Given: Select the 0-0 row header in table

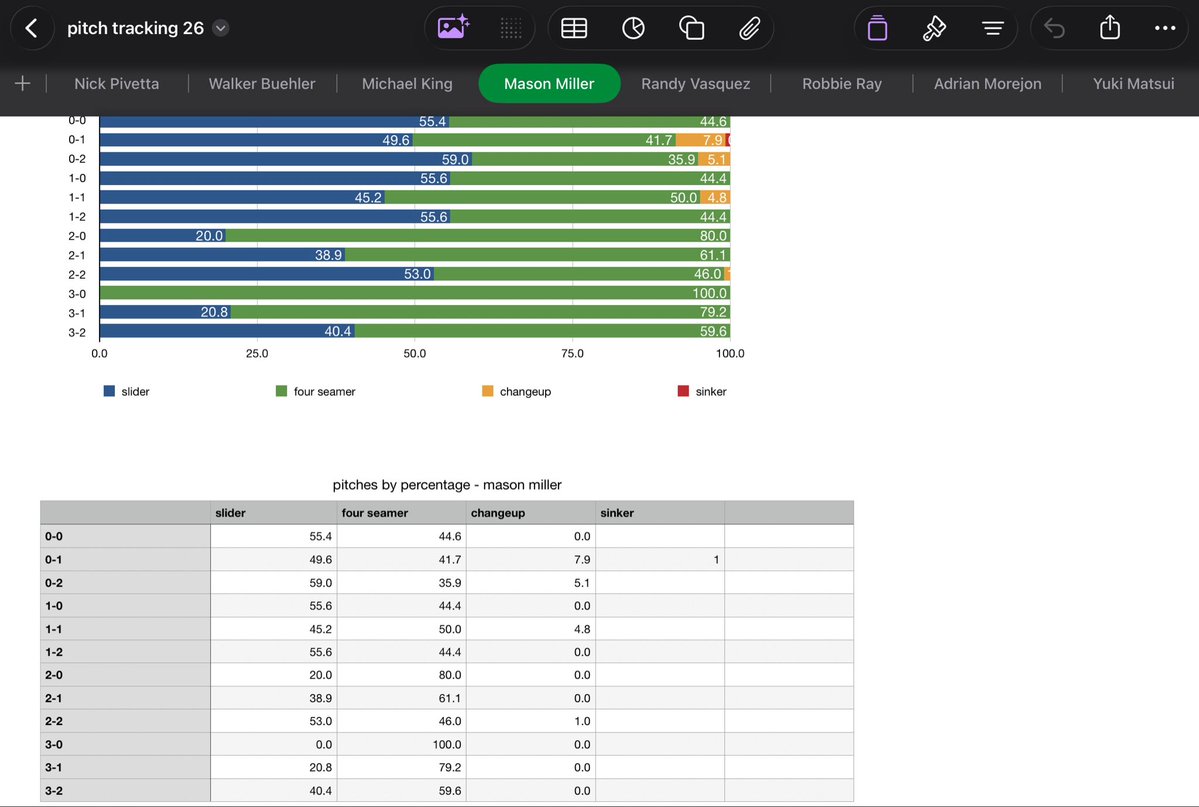Looking at the screenshot, I should click(125, 536).
